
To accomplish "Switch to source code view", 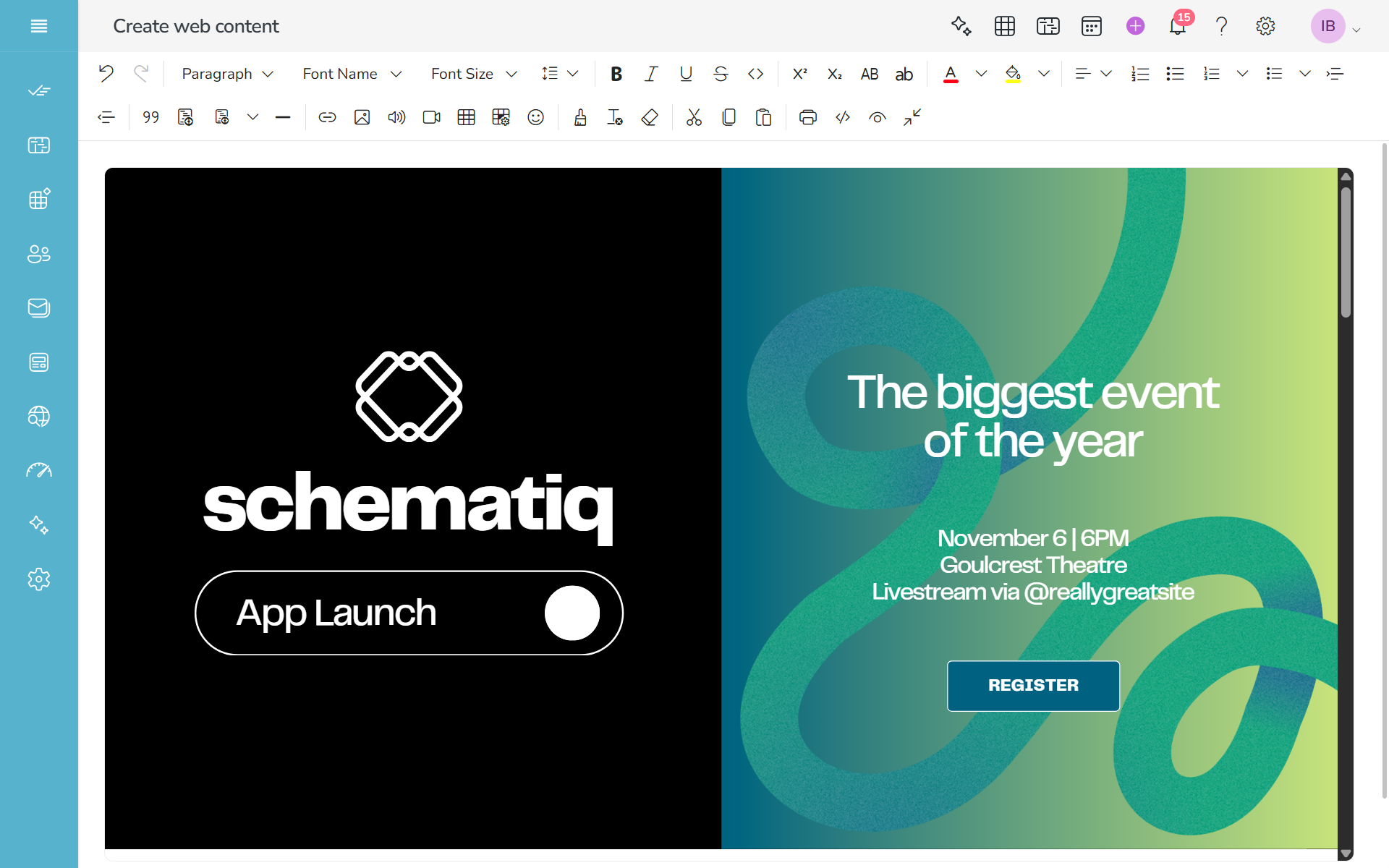I will [x=842, y=117].
